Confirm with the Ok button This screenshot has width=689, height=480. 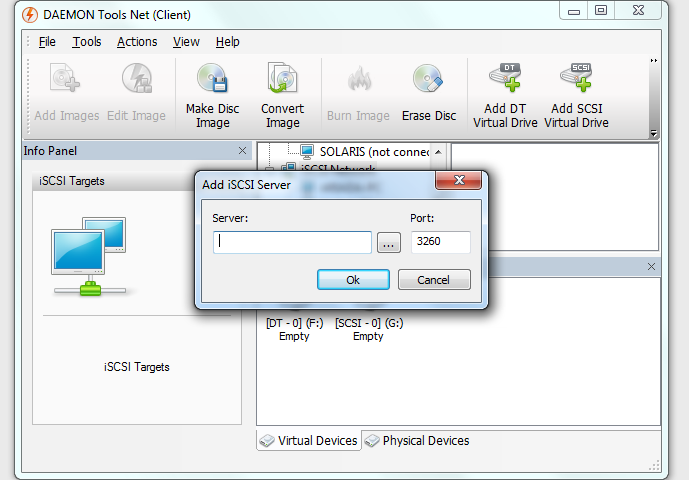pyautogui.click(x=353, y=280)
